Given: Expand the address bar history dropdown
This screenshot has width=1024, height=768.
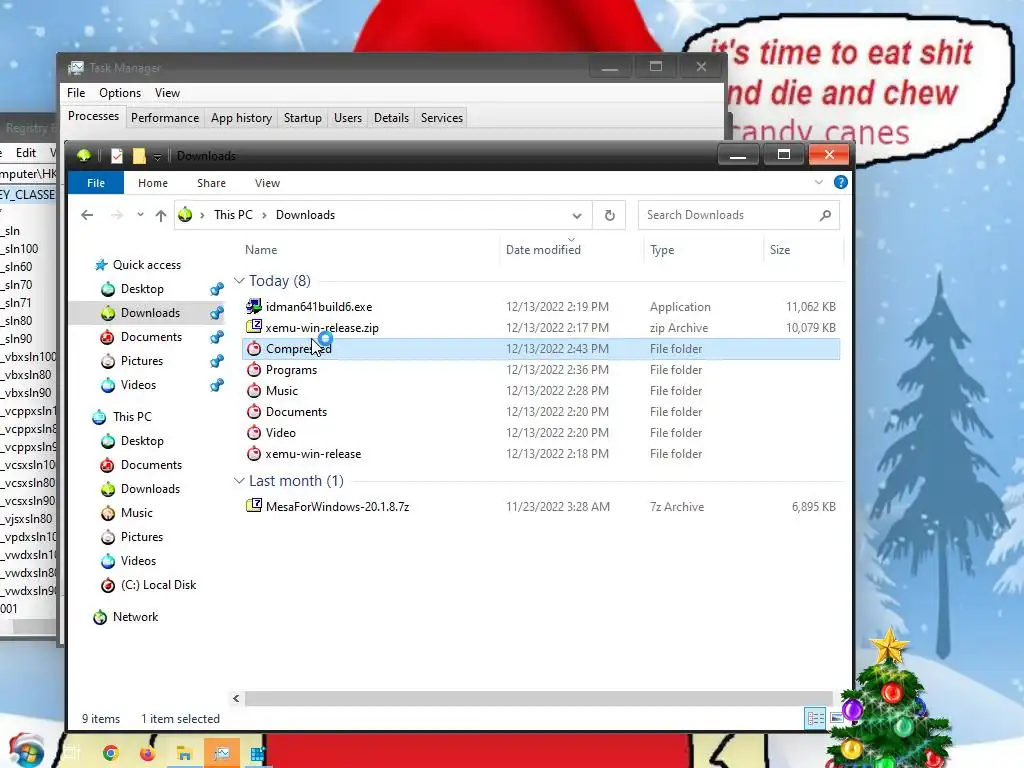Looking at the screenshot, I should coord(577,216).
